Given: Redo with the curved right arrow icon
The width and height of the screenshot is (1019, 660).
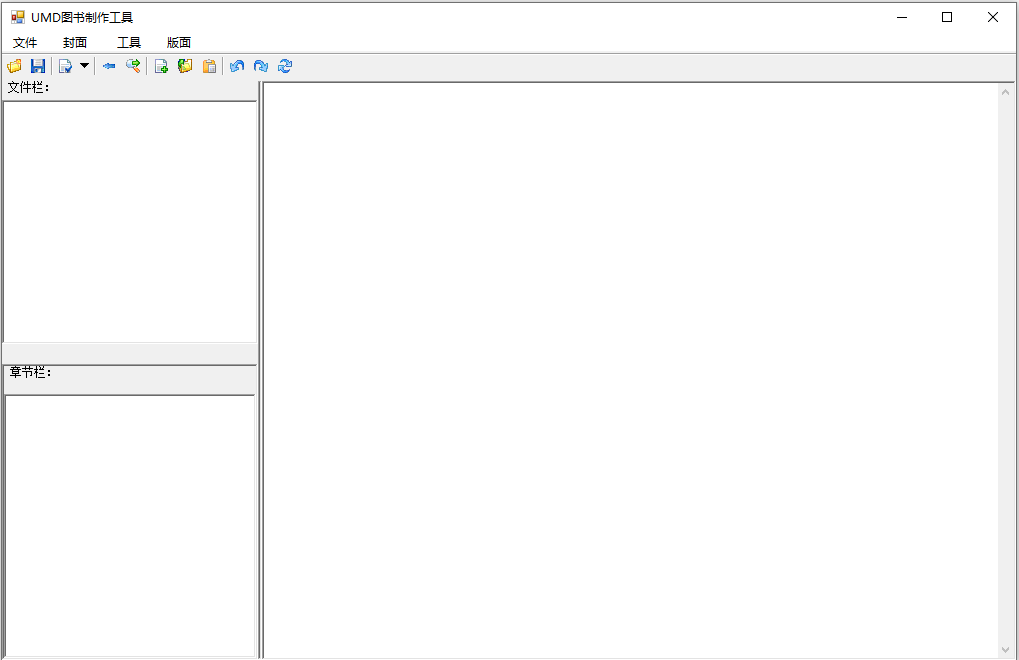Looking at the screenshot, I should 261,66.
